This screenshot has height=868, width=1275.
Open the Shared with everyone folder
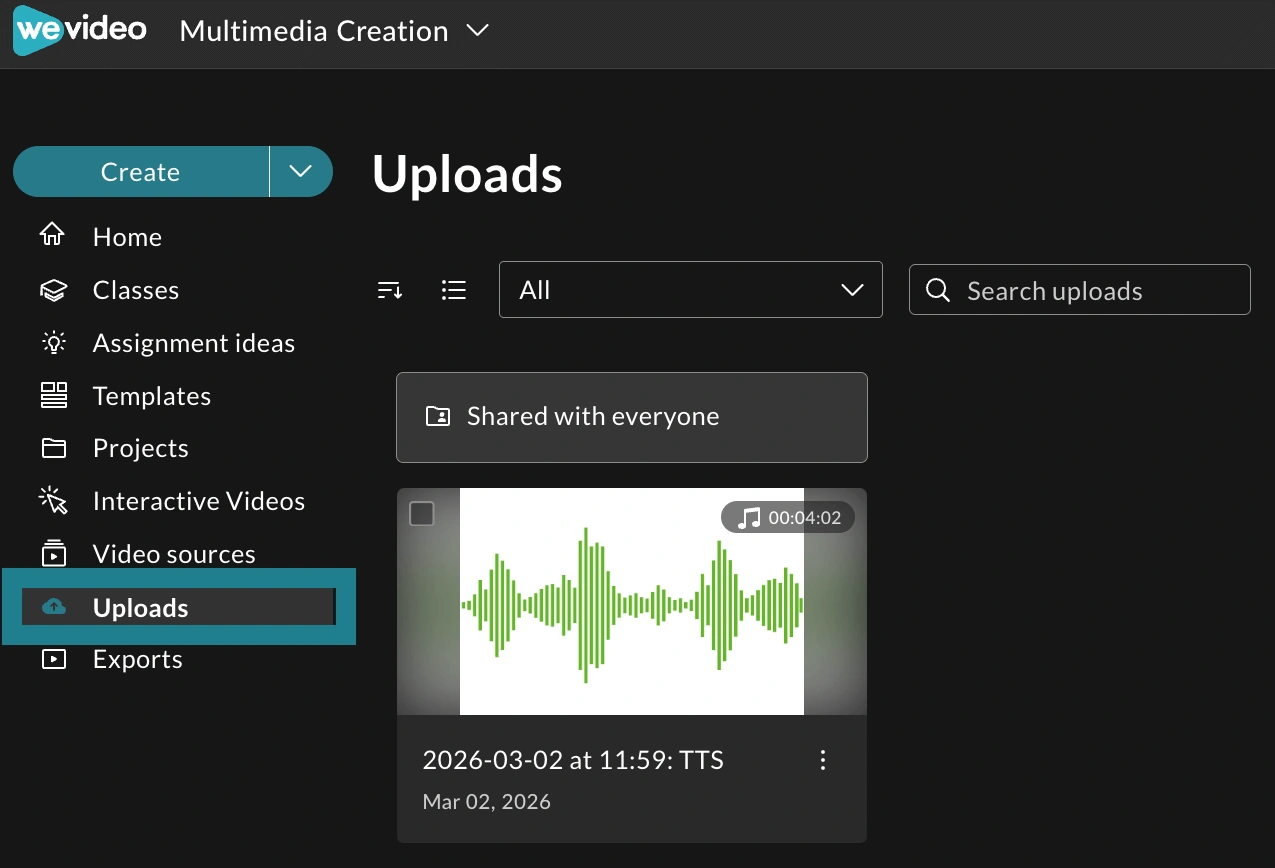point(632,417)
